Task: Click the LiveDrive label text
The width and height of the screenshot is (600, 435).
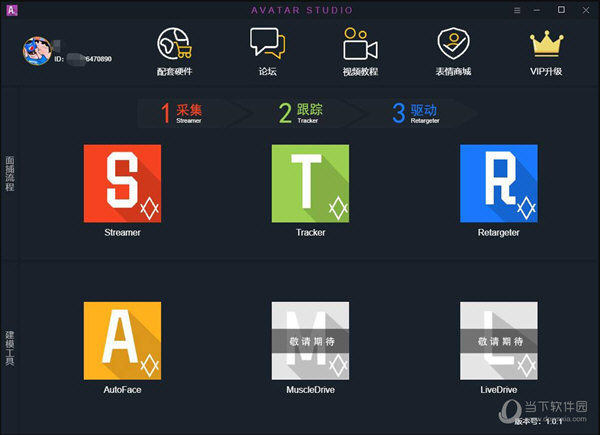Action: coord(499,390)
